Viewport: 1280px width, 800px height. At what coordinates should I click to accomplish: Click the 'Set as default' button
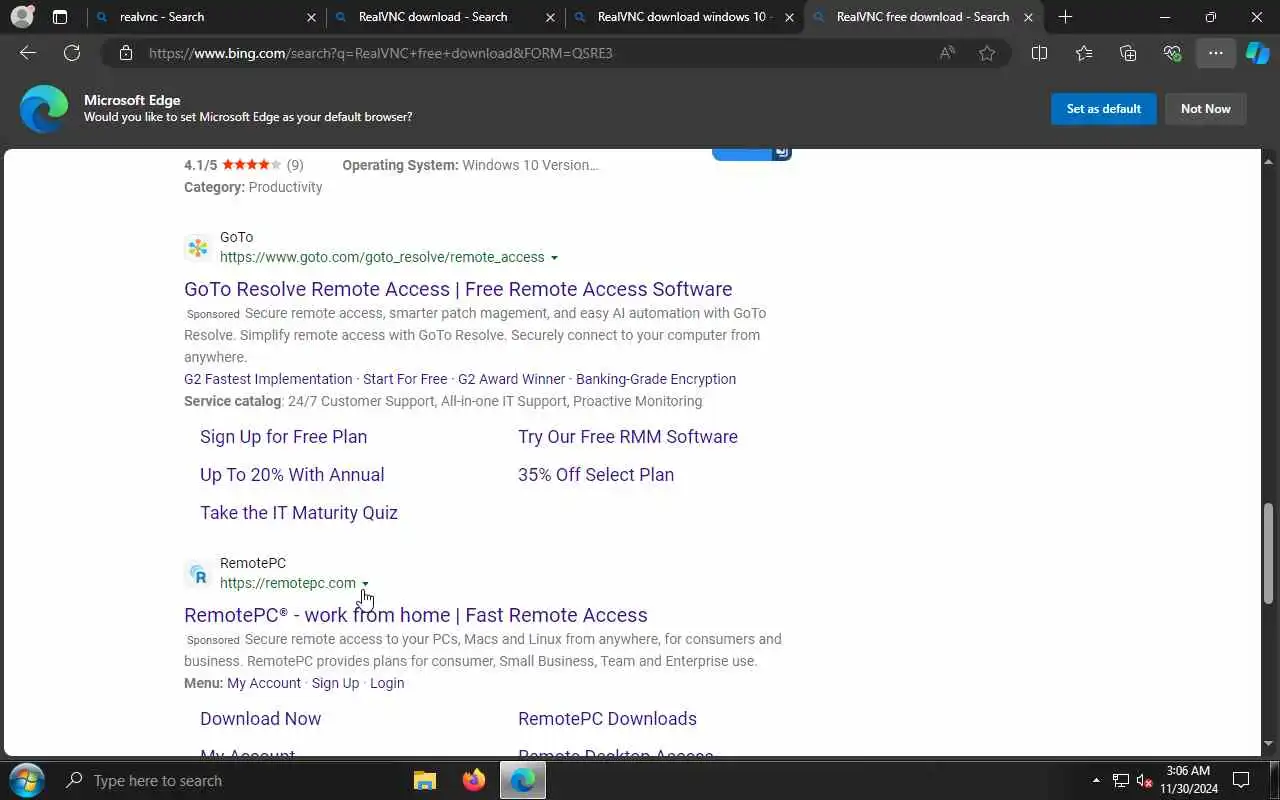point(1104,109)
